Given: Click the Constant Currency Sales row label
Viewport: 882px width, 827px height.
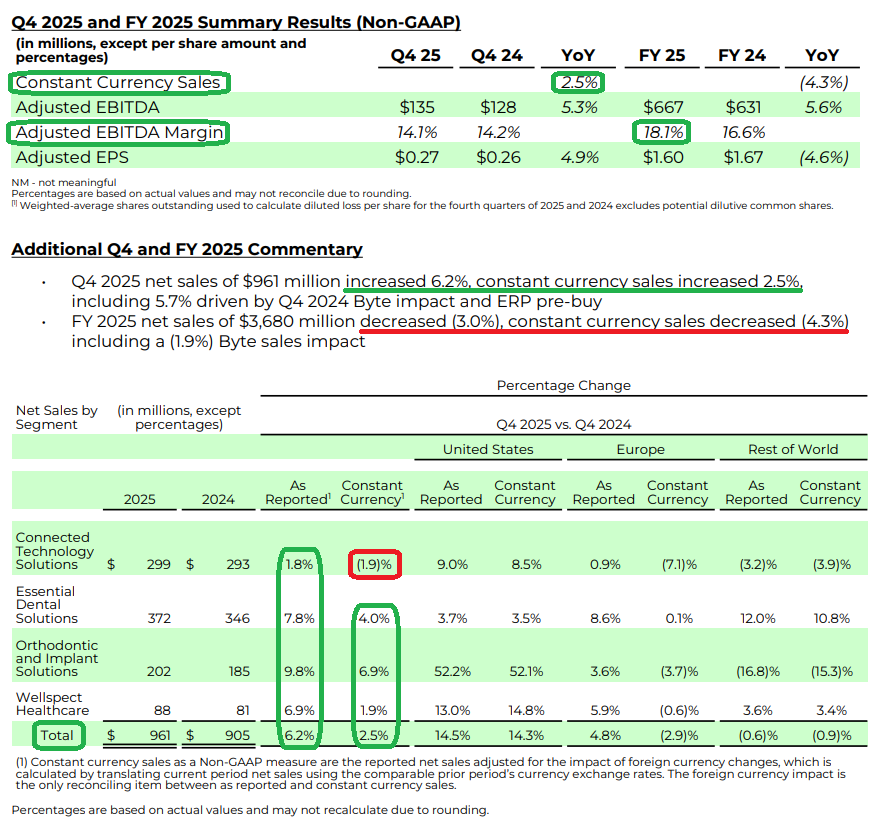Looking at the screenshot, I should pos(118,83).
